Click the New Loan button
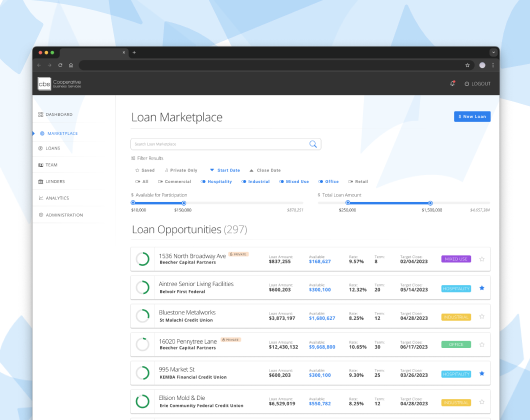 (472, 117)
